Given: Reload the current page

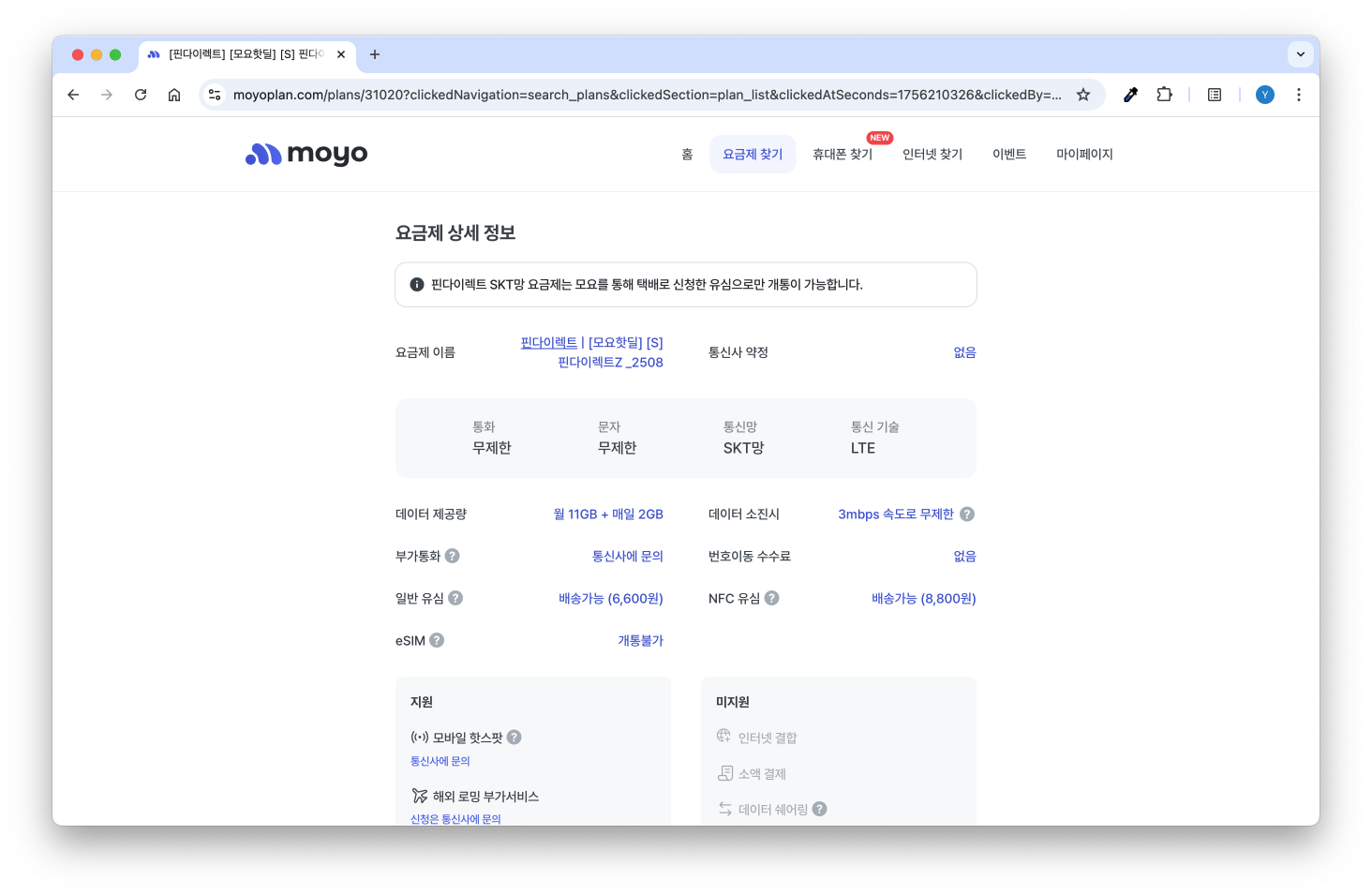Looking at the screenshot, I should (141, 95).
